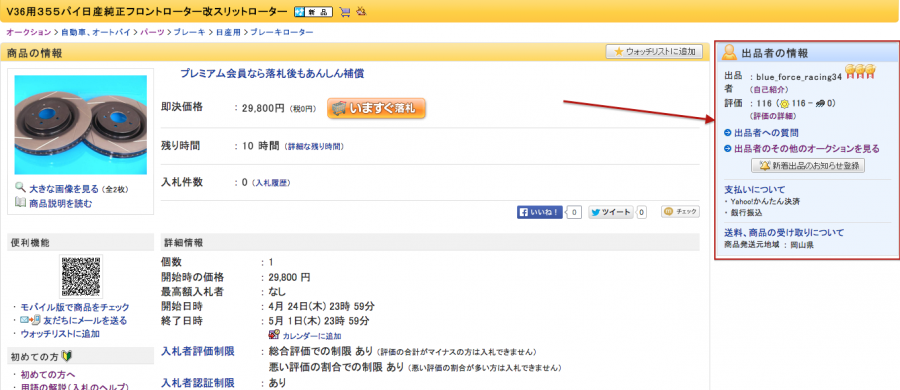This screenshot has height=390, width=900.
Task: Click sidebar ウォッチリストに追加 link
Action: (x=60, y=334)
